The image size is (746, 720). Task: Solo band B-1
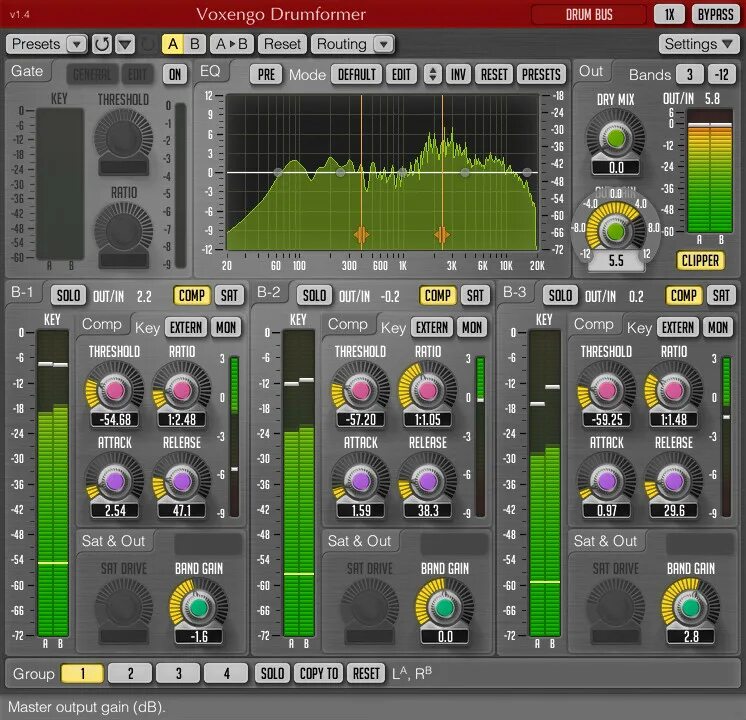pos(69,296)
